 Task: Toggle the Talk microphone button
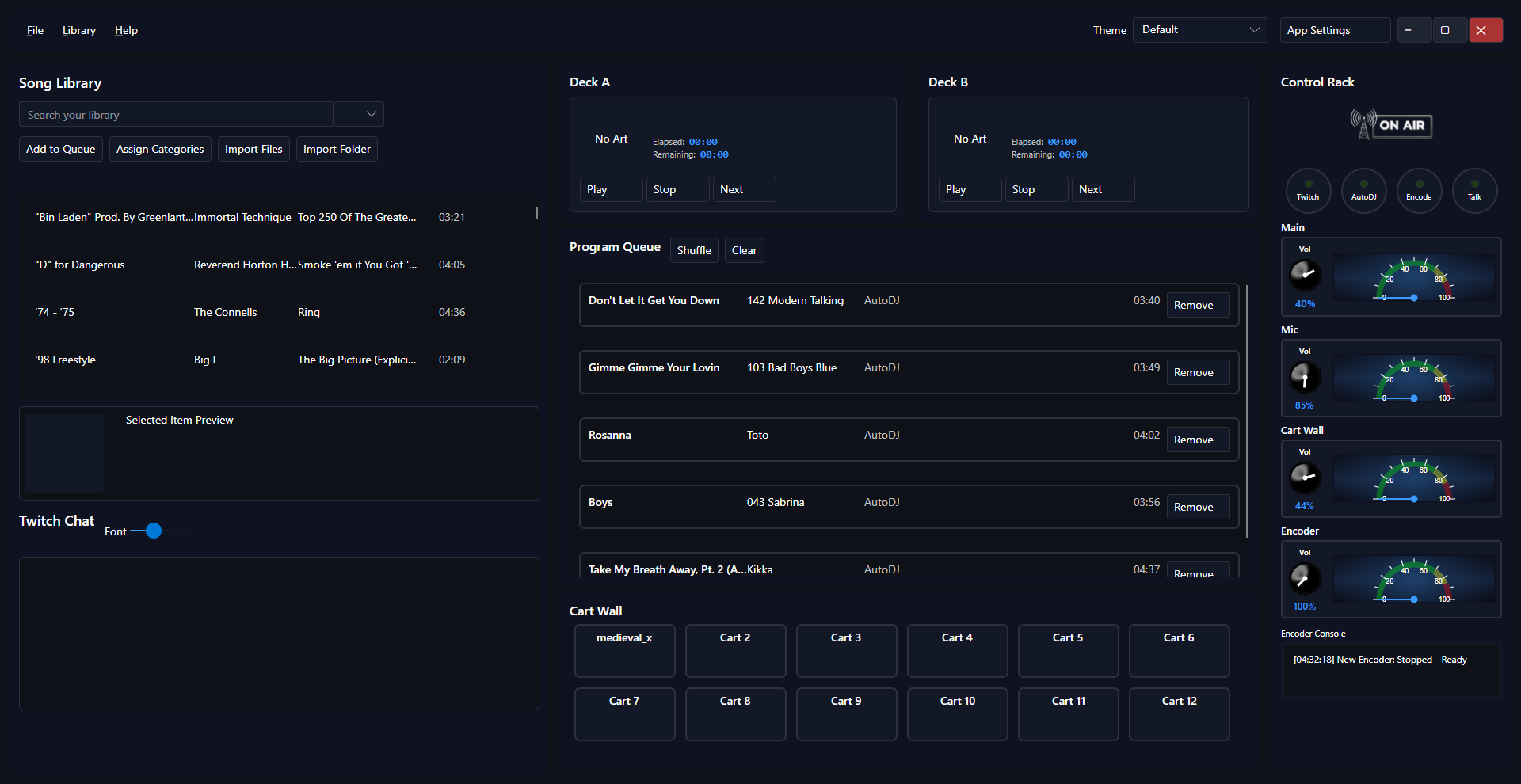pos(1474,191)
